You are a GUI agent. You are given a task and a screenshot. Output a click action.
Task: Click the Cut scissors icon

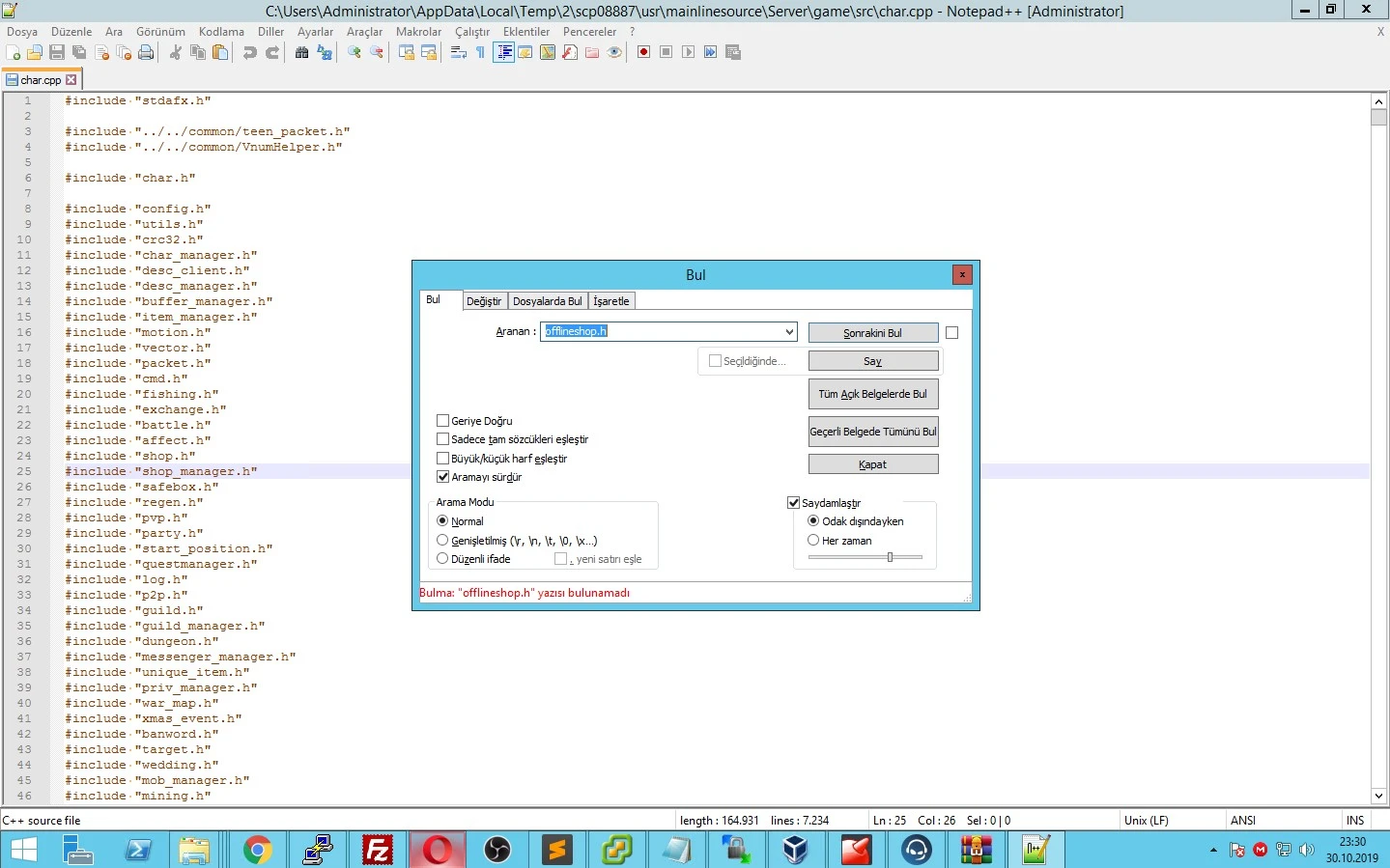coord(175,52)
